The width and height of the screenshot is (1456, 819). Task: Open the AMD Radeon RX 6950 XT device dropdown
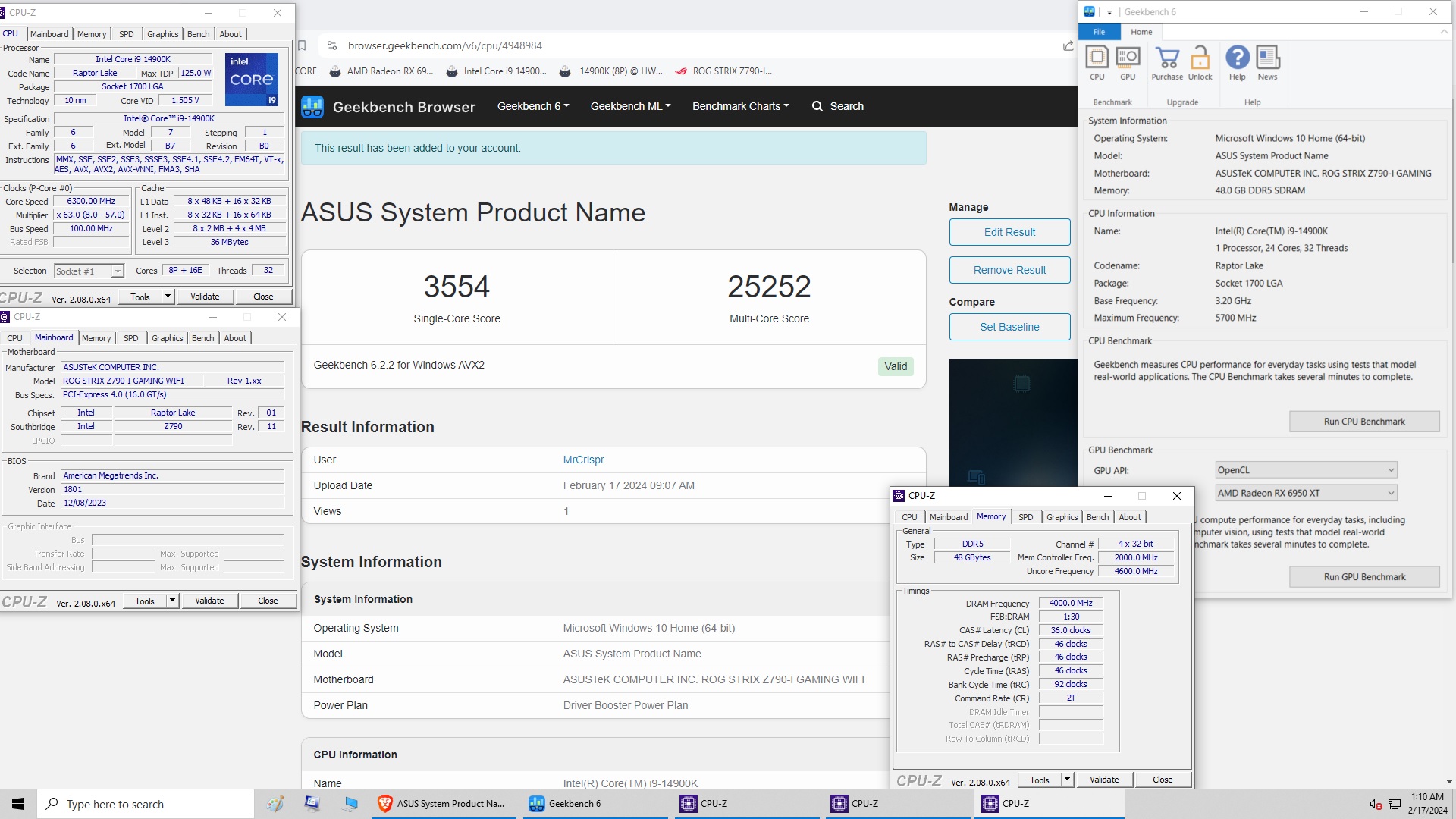[1305, 493]
